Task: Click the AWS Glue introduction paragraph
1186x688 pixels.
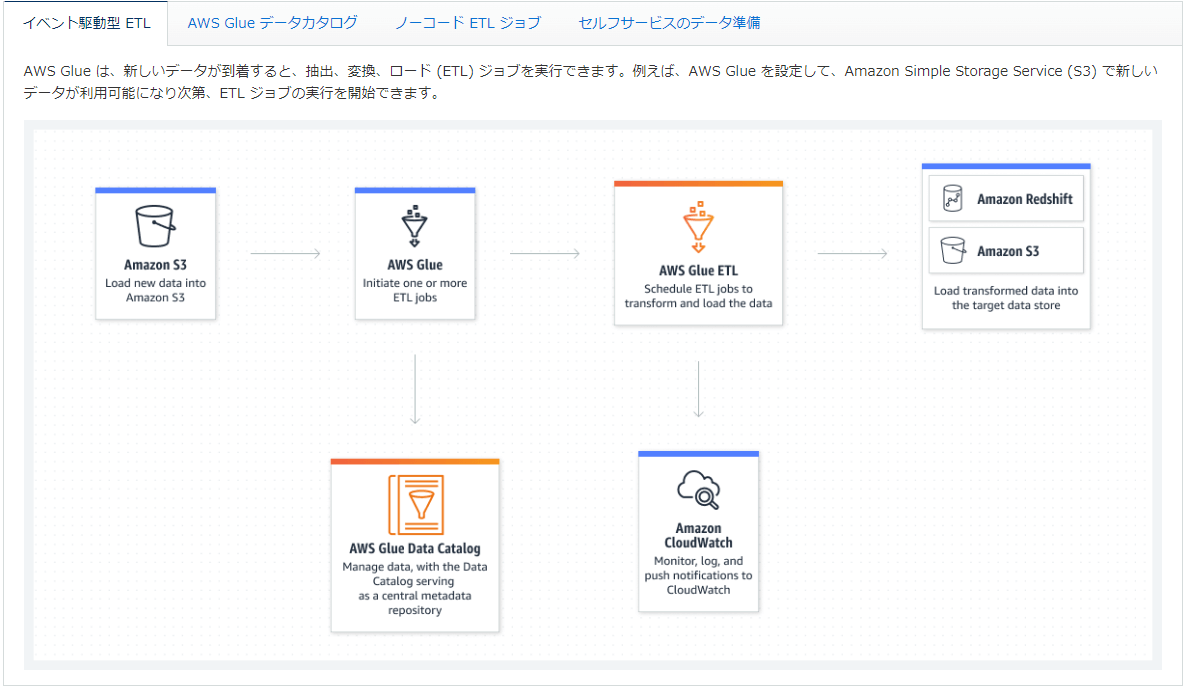Action: (590, 80)
